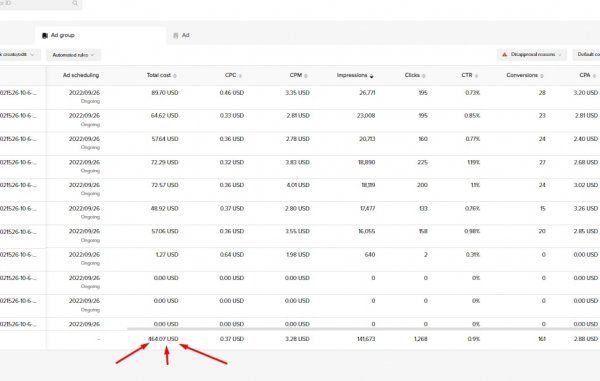The image size is (600, 381).
Task: Select the 225 clicks cell
Action: (x=422, y=162)
